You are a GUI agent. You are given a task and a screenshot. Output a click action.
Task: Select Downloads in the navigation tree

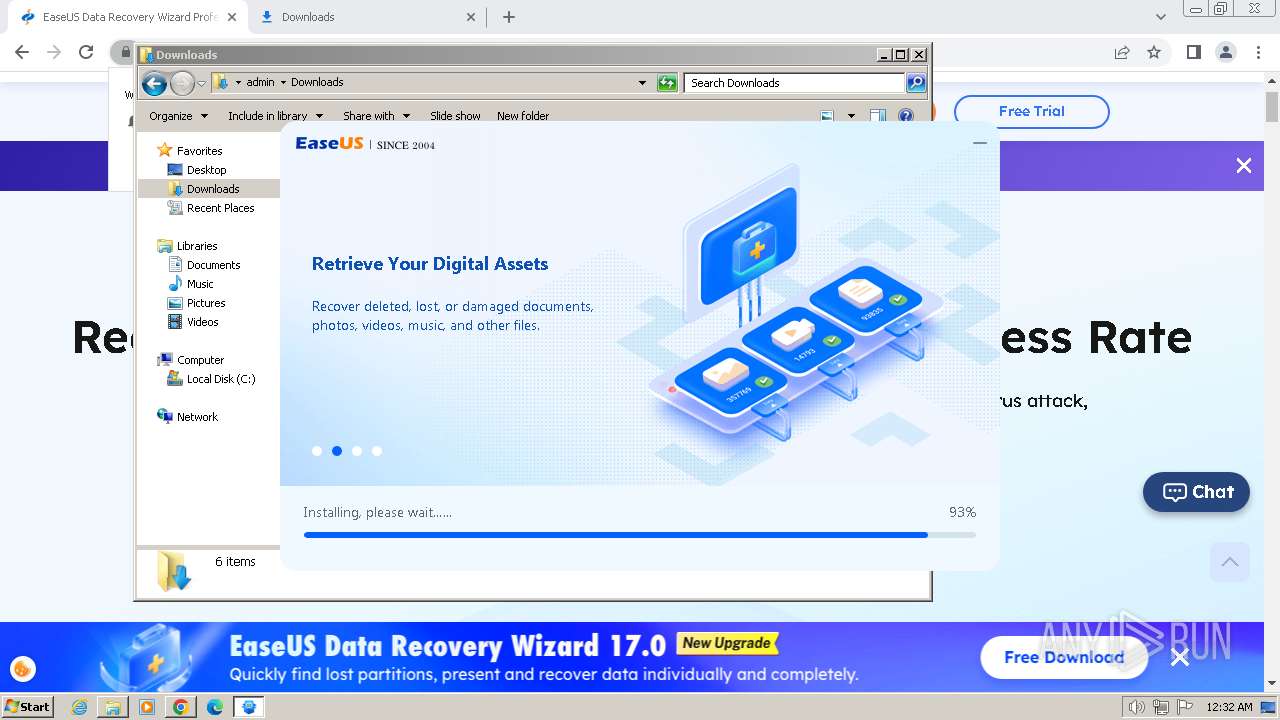(x=213, y=189)
